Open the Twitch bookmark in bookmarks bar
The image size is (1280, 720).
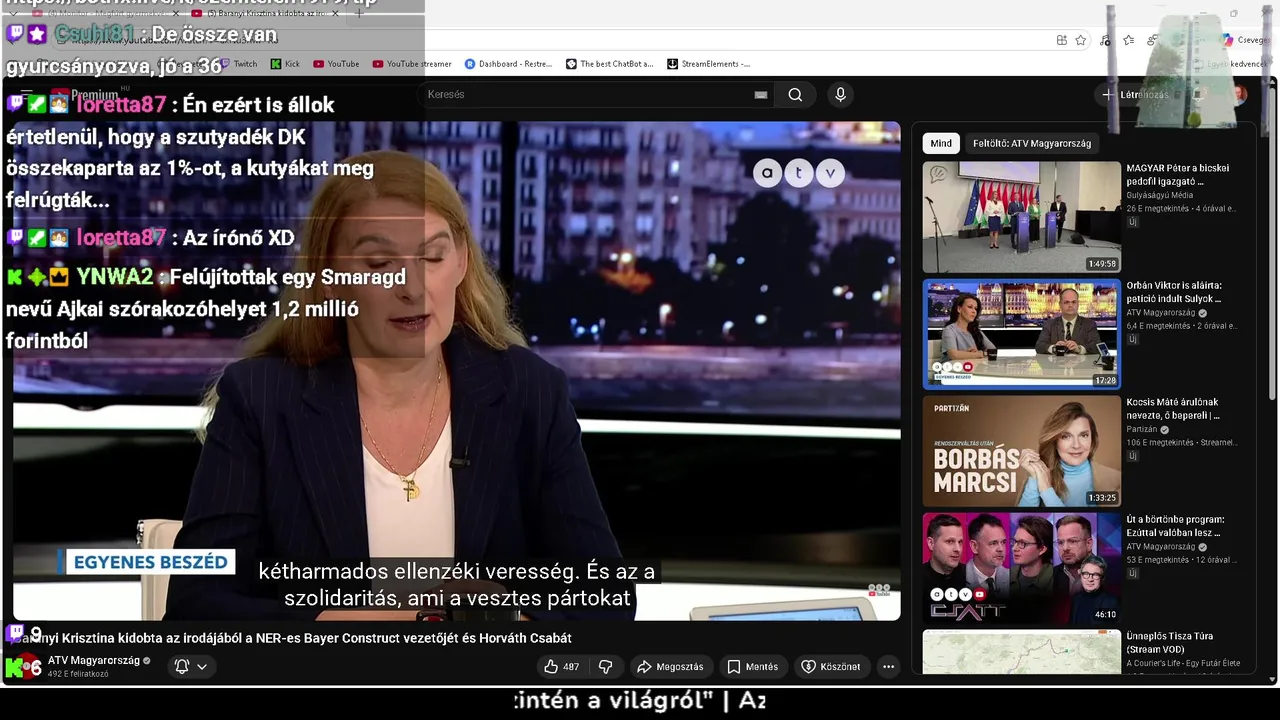(238, 64)
